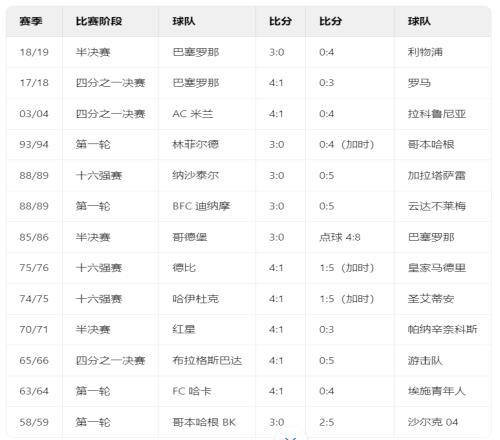This screenshot has width=500, height=440.
Task: Select the 利物浦 team cell
Action: click(425, 52)
